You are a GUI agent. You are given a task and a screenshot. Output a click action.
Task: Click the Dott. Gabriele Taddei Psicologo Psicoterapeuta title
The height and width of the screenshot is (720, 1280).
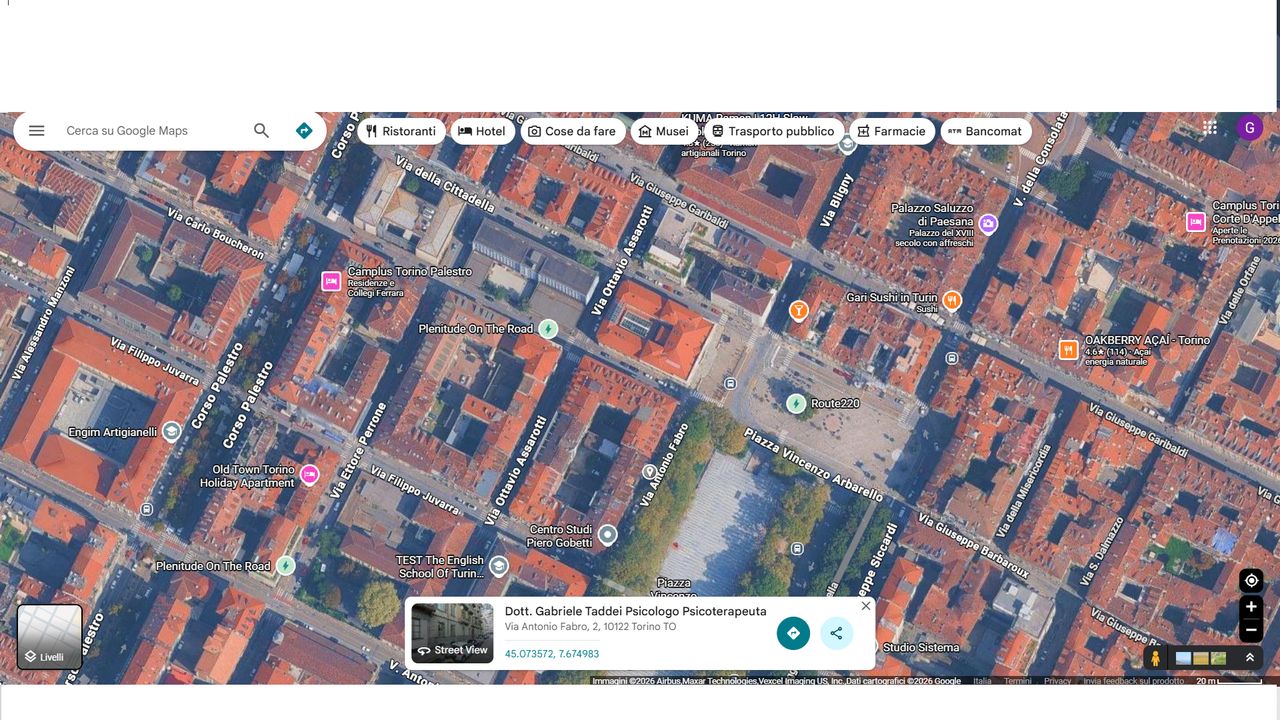tap(636, 611)
